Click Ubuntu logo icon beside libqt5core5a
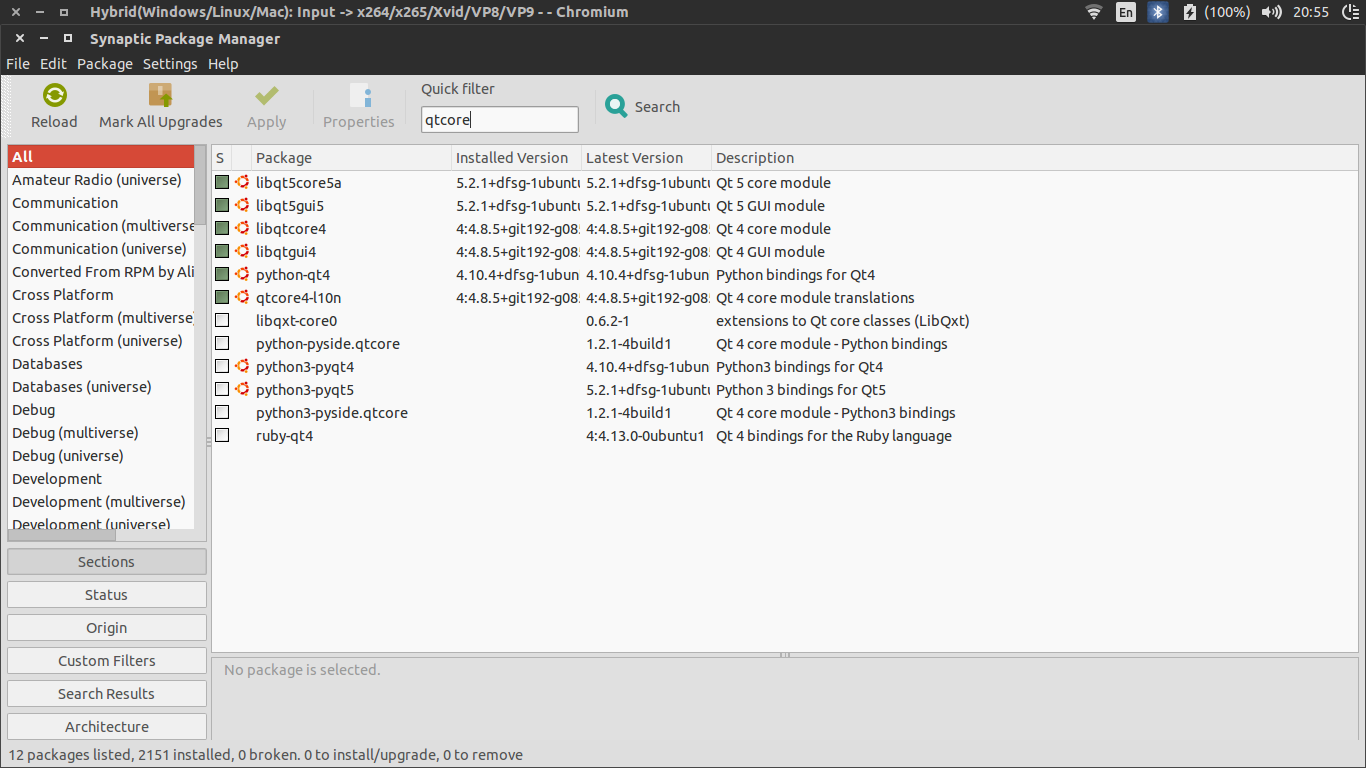The width and height of the screenshot is (1366, 768). (x=242, y=183)
